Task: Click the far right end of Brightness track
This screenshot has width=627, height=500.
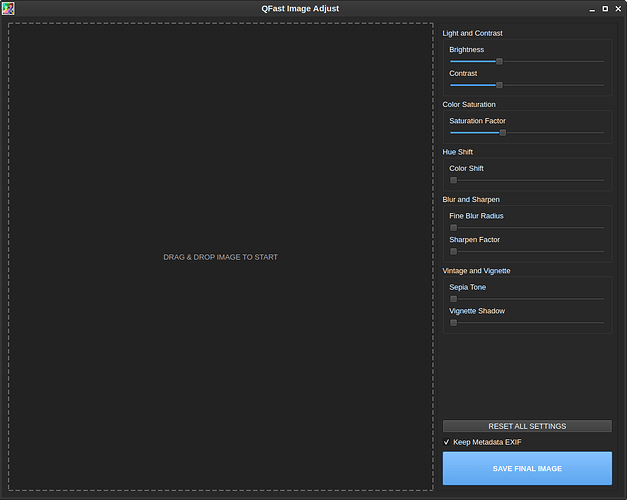Action: pos(602,61)
